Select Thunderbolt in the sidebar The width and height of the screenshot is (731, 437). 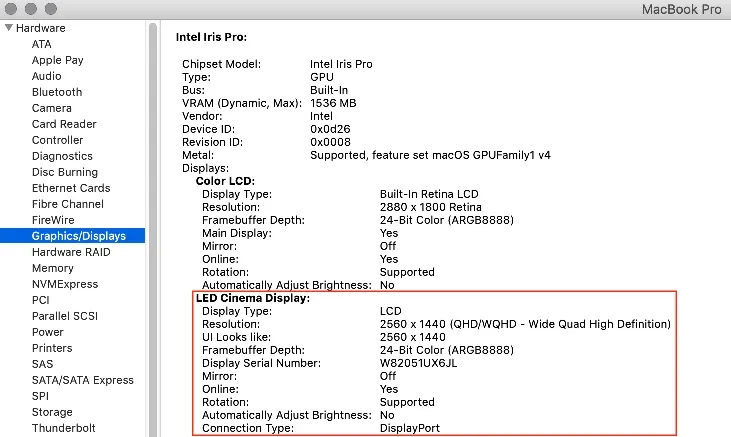[64, 428]
